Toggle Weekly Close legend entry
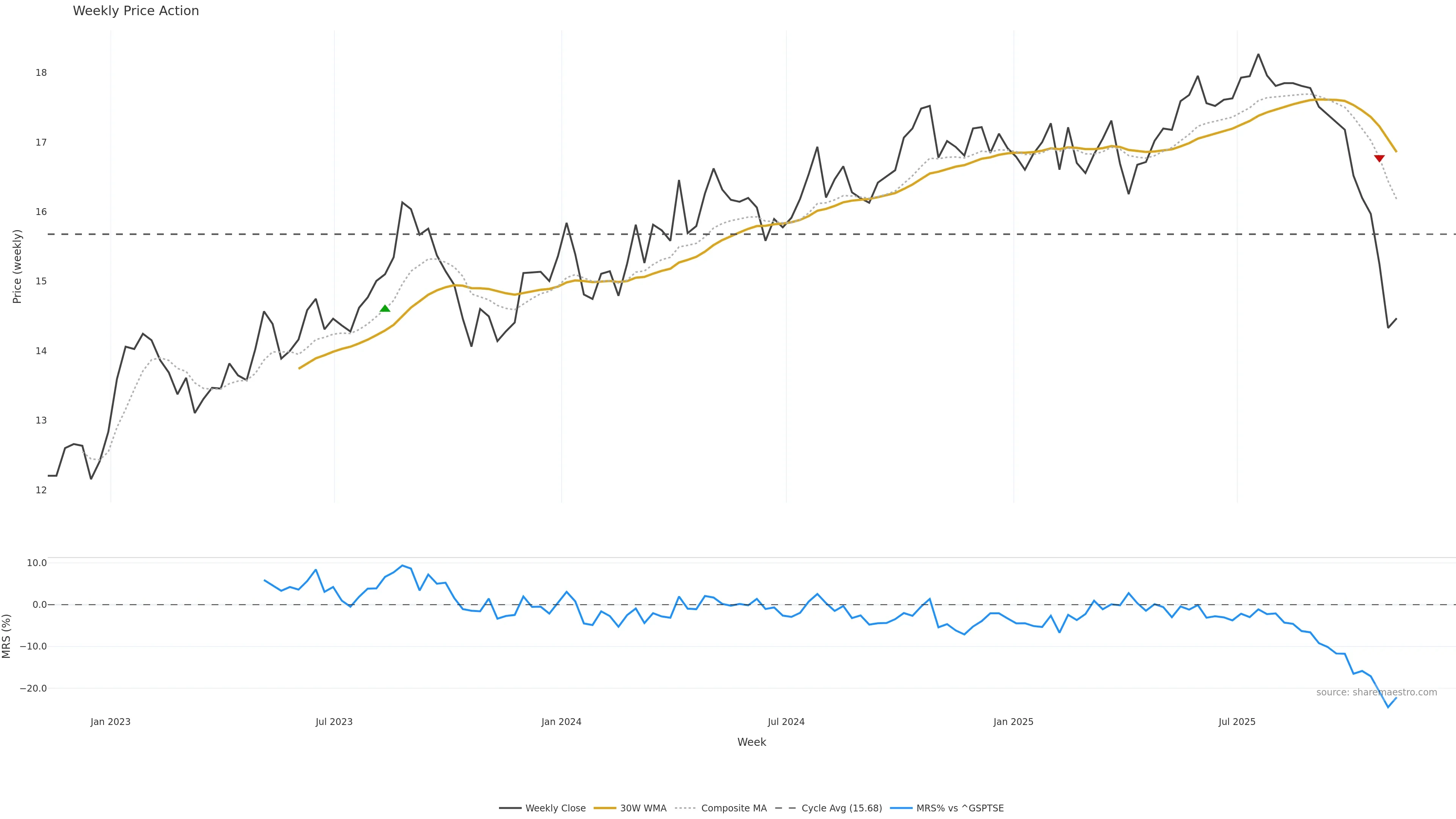 click(555, 808)
